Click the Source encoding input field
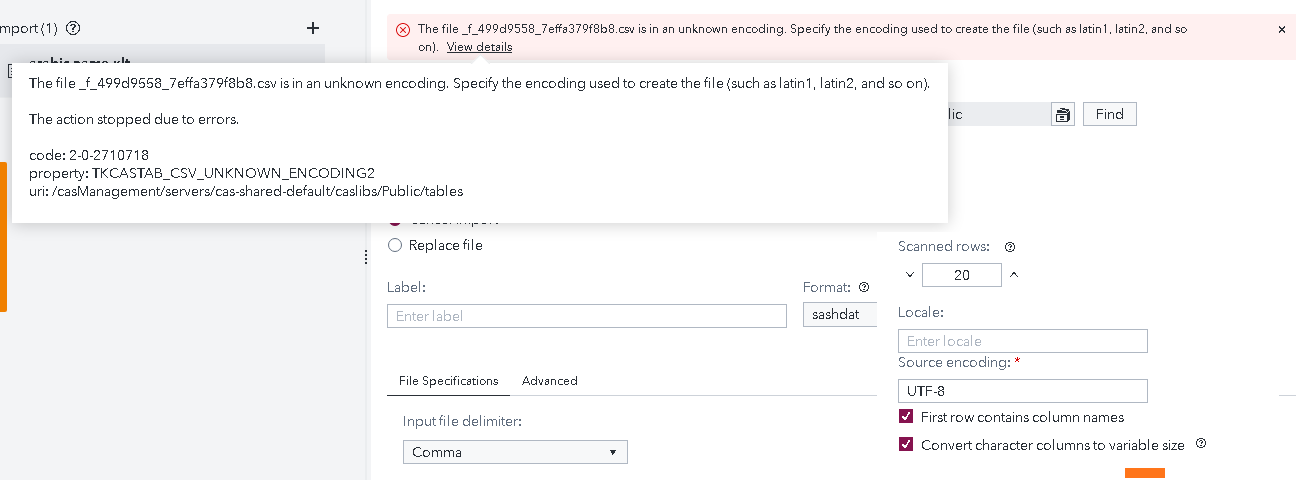The width and height of the screenshot is (1311, 501). [x=1022, y=391]
